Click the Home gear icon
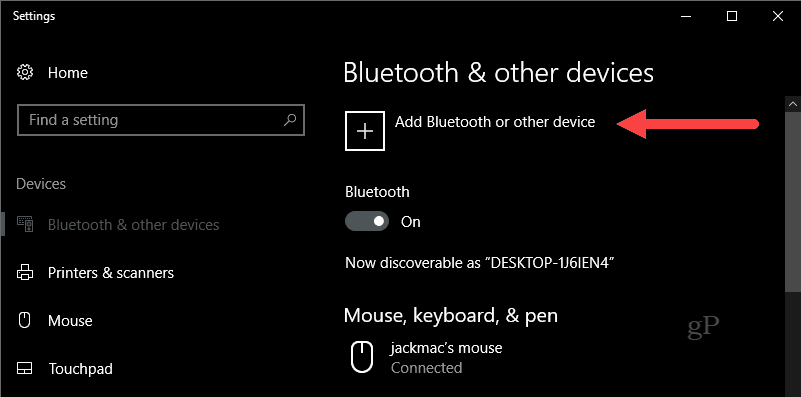Viewport: 801px width, 397px height. (25, 73)
